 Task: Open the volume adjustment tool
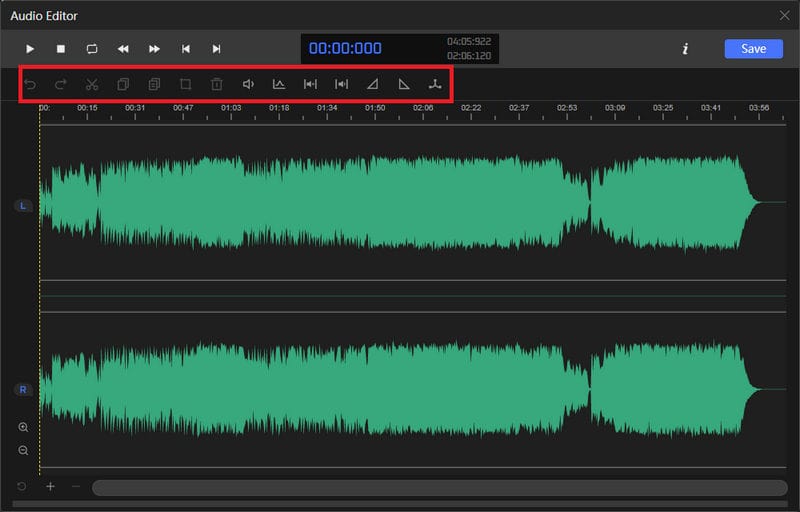248,84
